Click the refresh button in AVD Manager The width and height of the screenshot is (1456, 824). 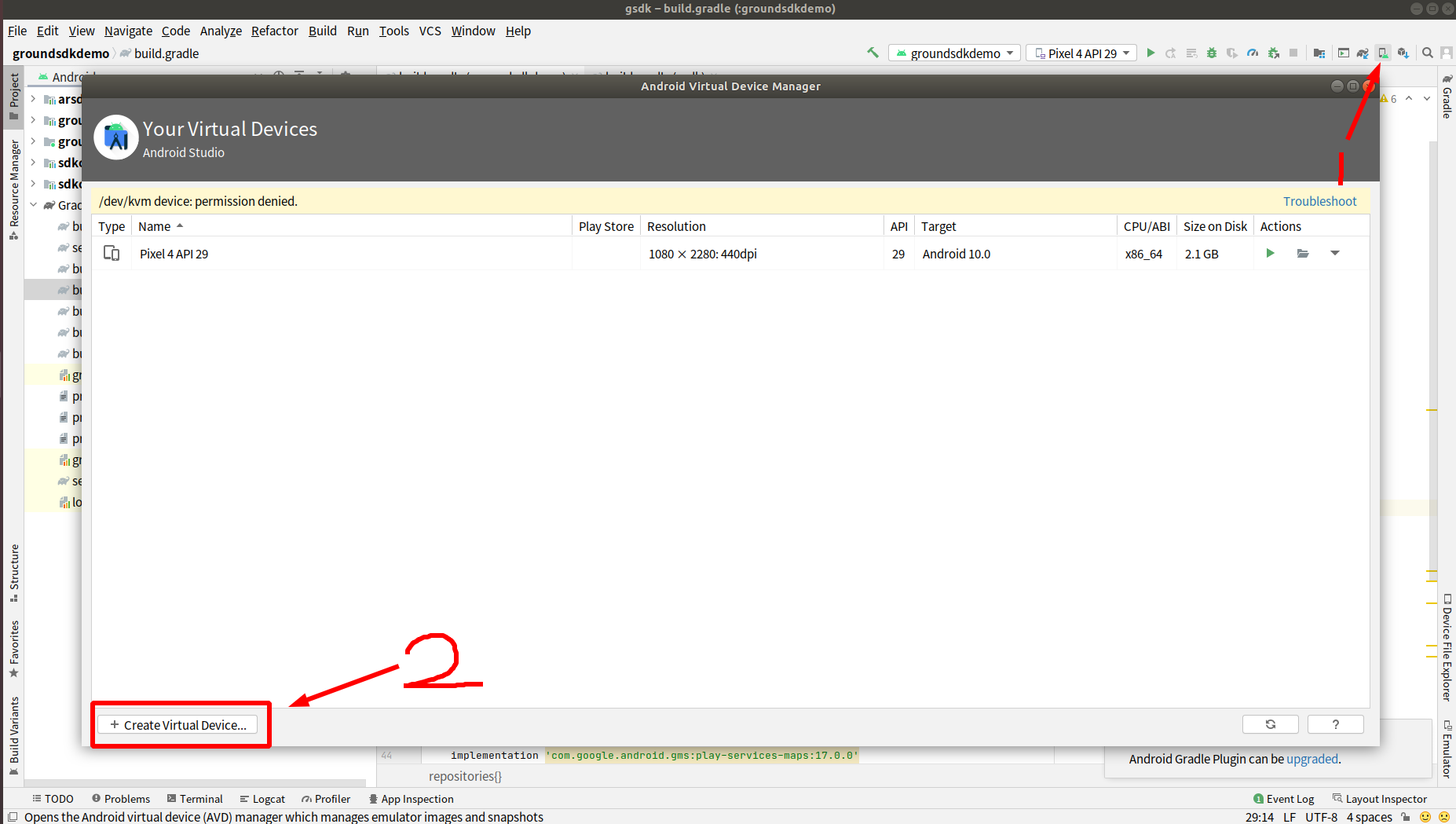(1271, 724)
